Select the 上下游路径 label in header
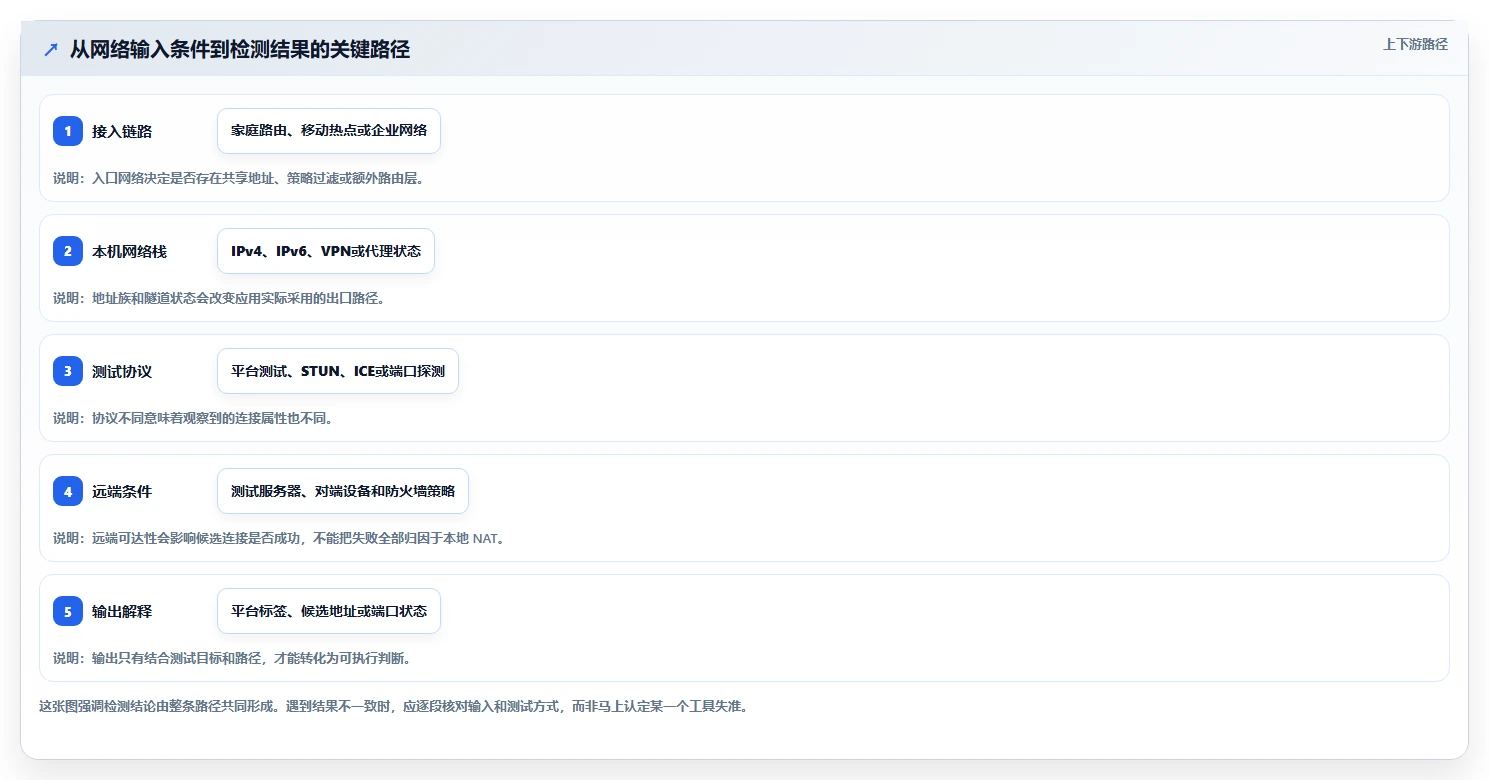 pyautogui.click(x=1415, y=44)
